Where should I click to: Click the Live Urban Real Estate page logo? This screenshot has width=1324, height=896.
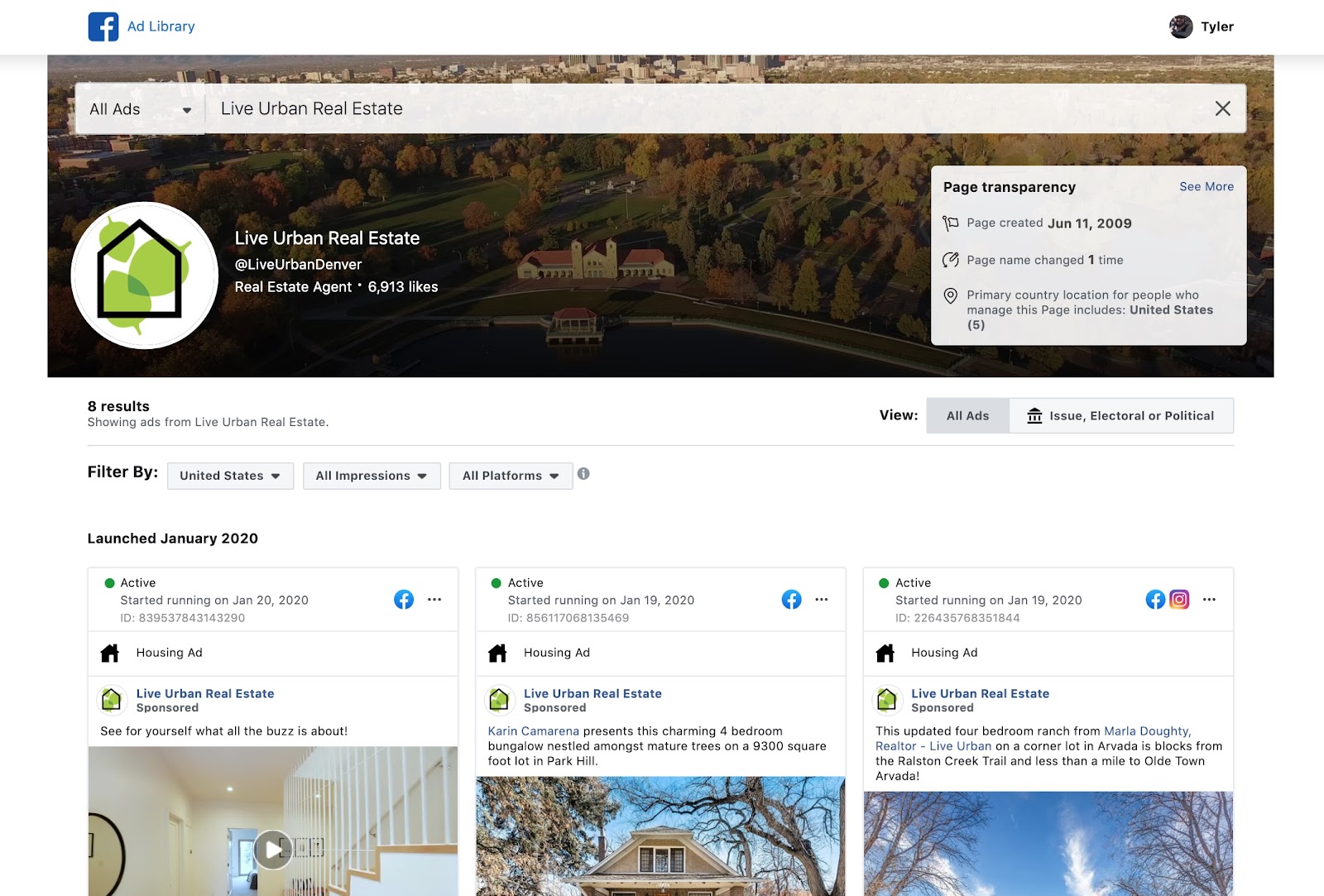pyautogui.click(x=145, y=276)
